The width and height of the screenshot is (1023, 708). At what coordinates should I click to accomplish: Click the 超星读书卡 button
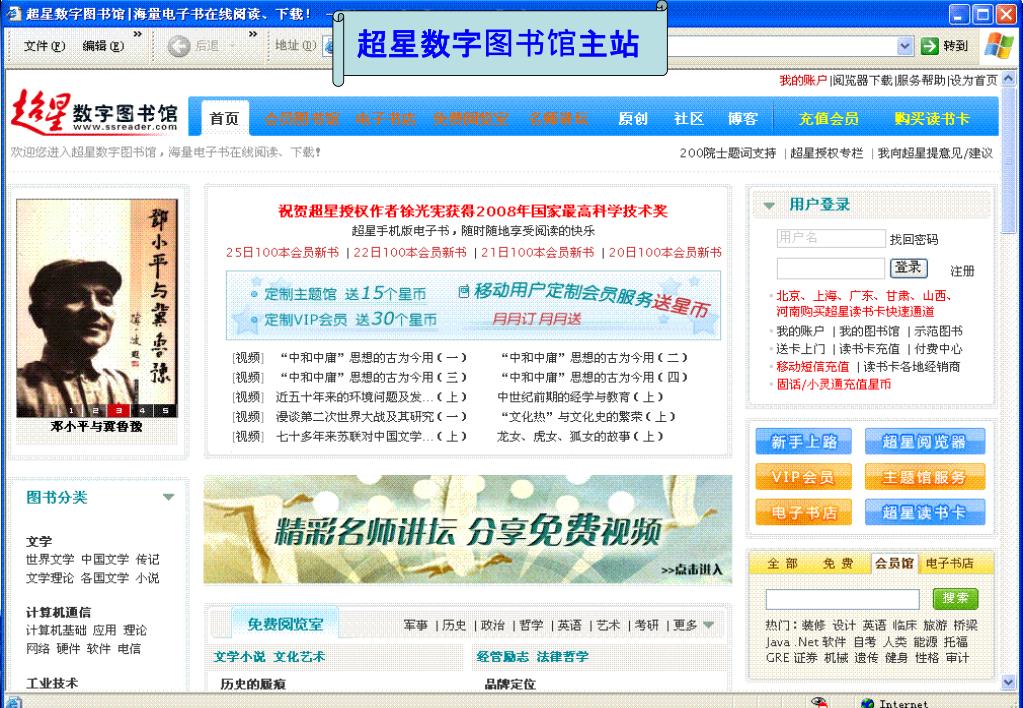click(x=924, y=512)
